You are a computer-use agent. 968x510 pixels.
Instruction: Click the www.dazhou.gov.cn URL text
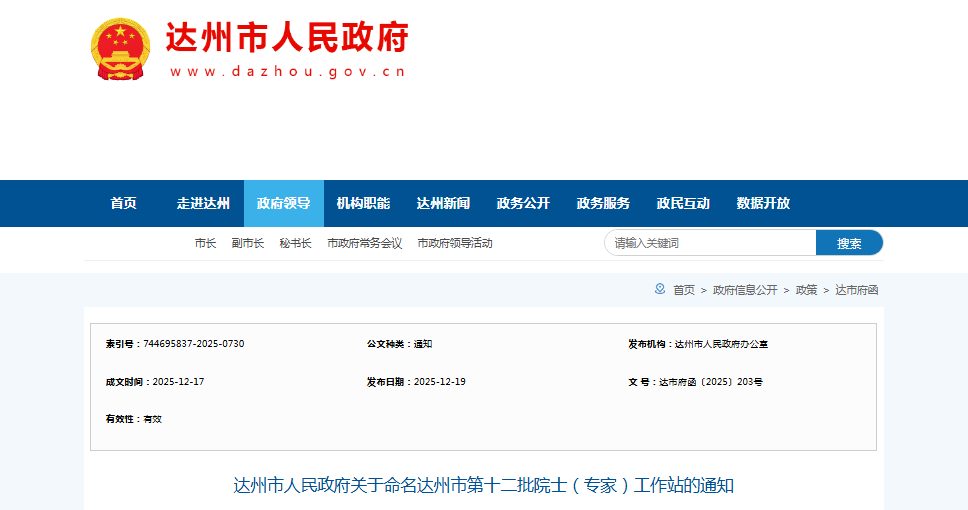(288, 72)
